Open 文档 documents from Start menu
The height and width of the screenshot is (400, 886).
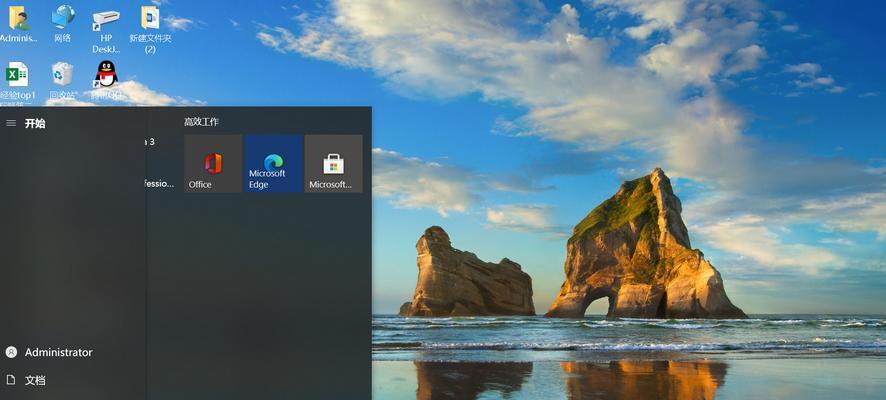[25, 380]
